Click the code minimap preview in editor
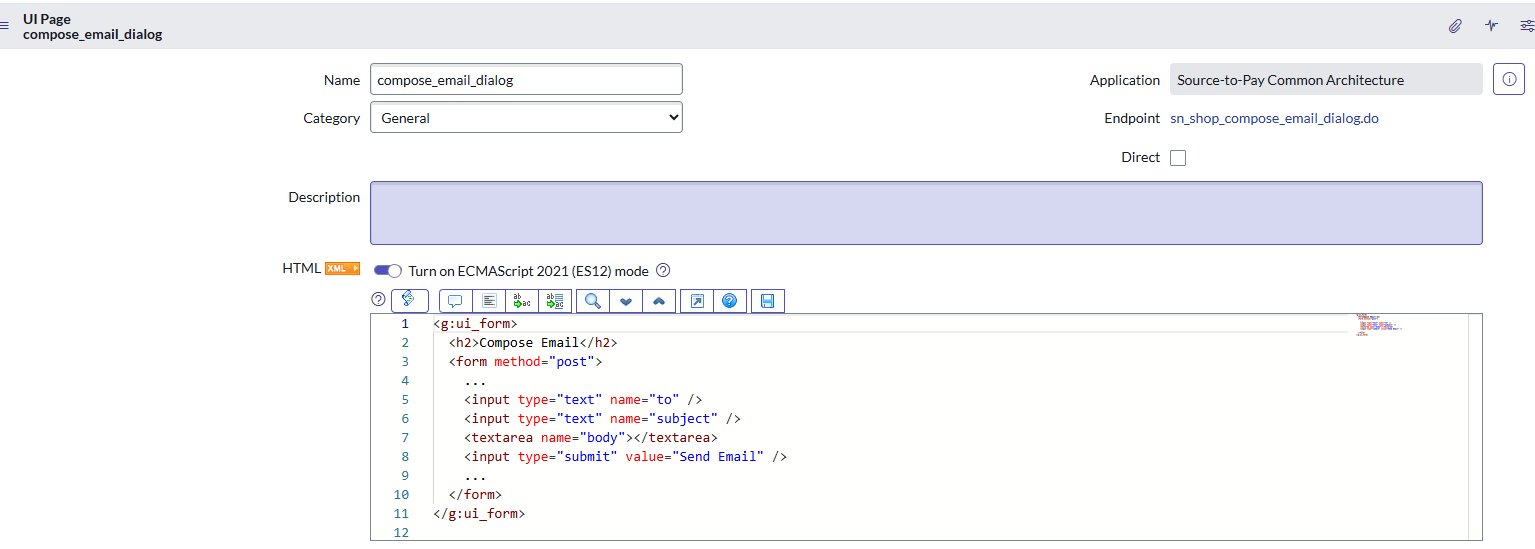 [1380, 326]
